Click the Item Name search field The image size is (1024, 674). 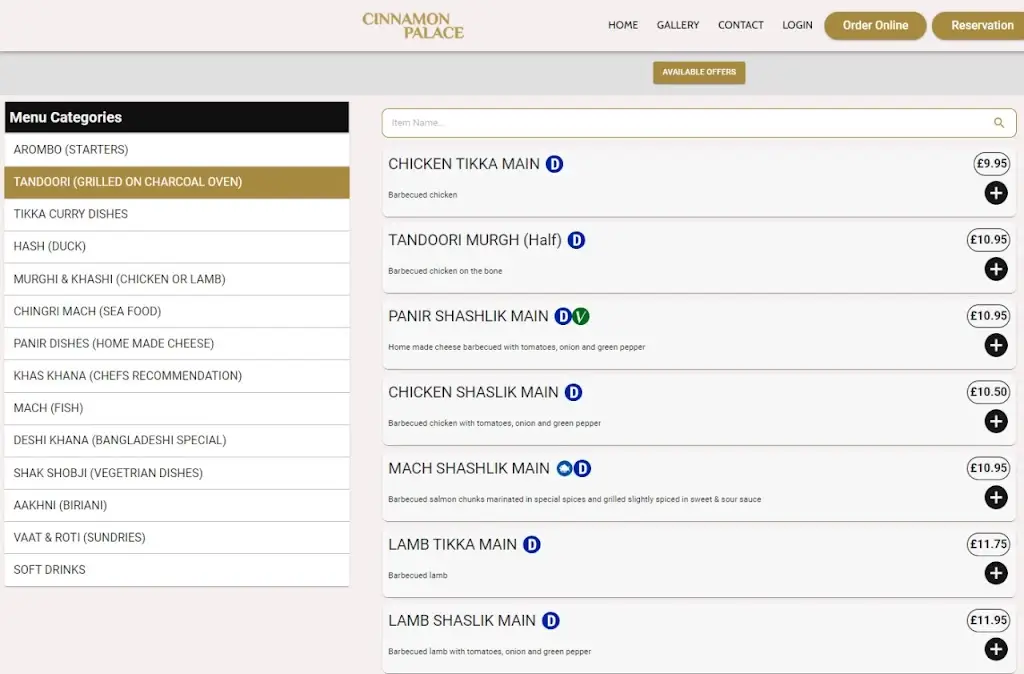pyautogui.click(x=600, y=122)
